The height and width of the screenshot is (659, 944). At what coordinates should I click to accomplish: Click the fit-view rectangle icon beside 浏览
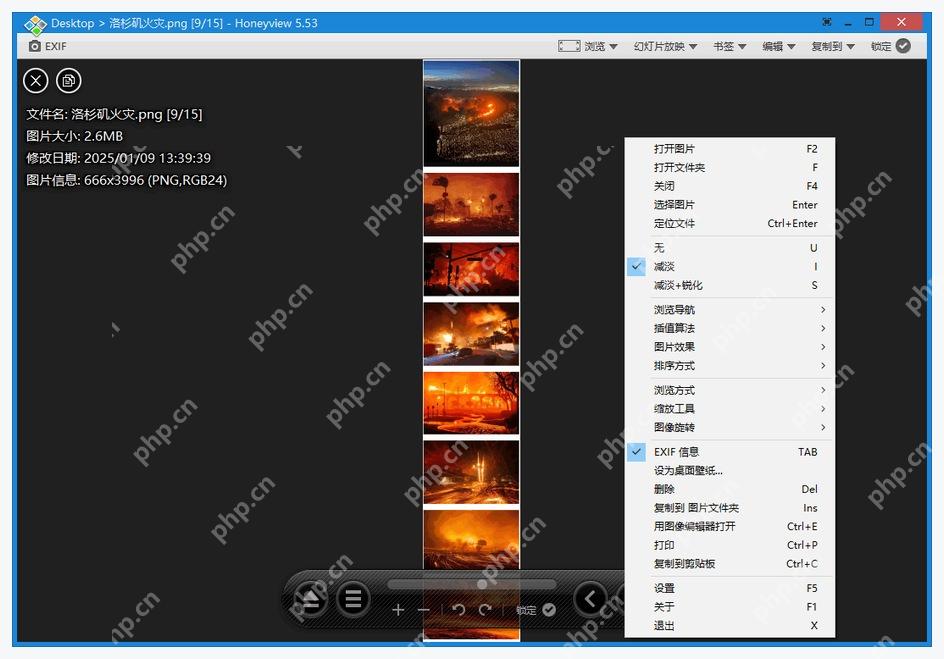569,46
